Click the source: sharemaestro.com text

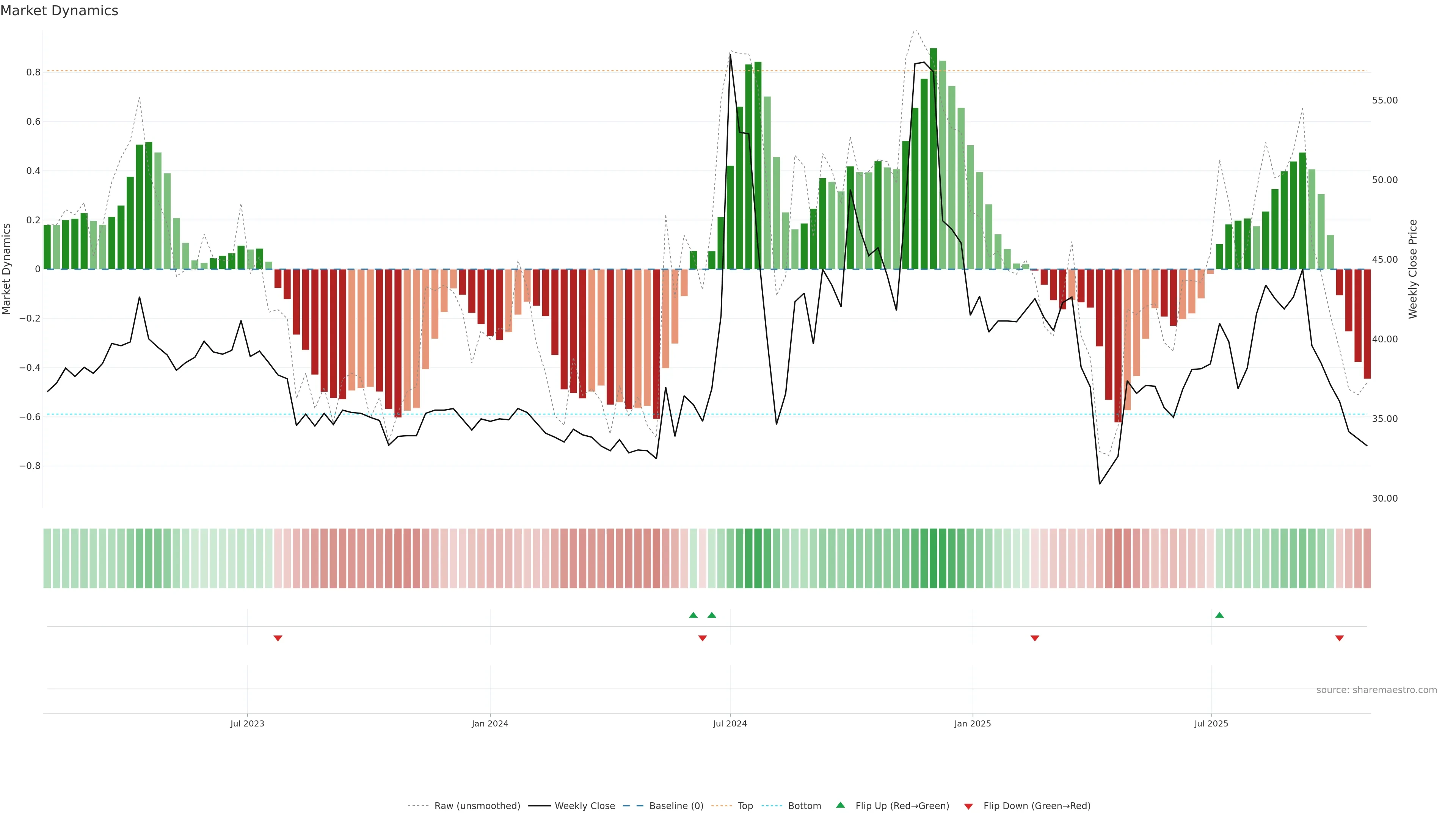1376,690
